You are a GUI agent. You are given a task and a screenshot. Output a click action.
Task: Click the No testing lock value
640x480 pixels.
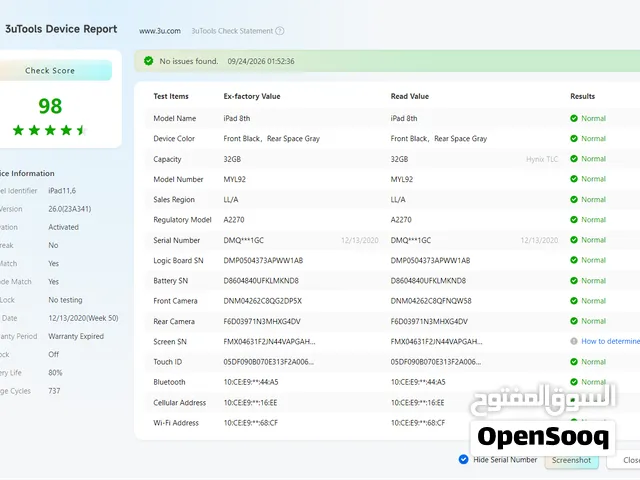point(65,300)
